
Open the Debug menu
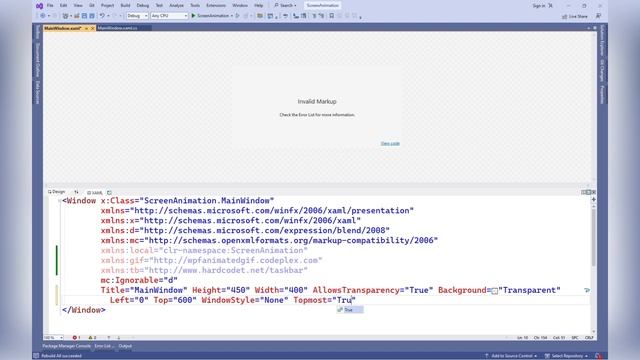click(142, 5)
